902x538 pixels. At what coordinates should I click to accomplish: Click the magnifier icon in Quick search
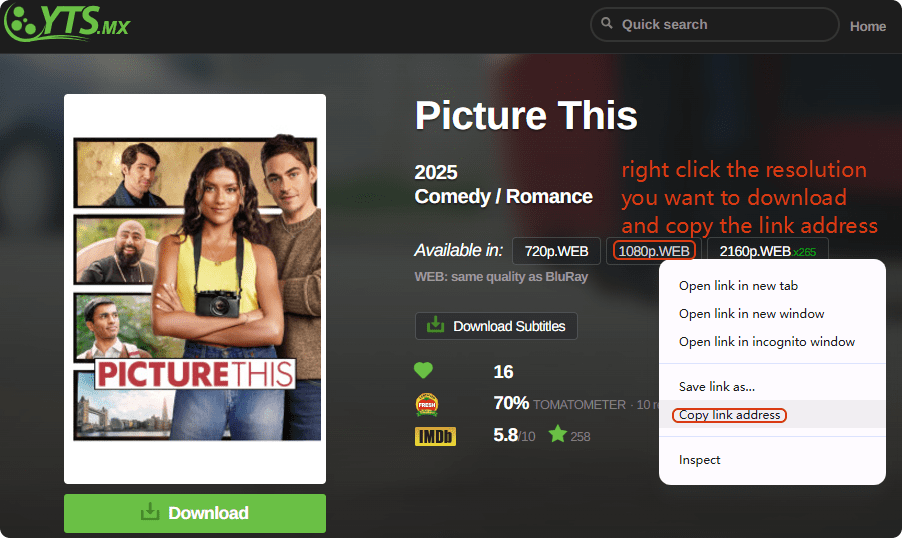click(x=606, y=24)
